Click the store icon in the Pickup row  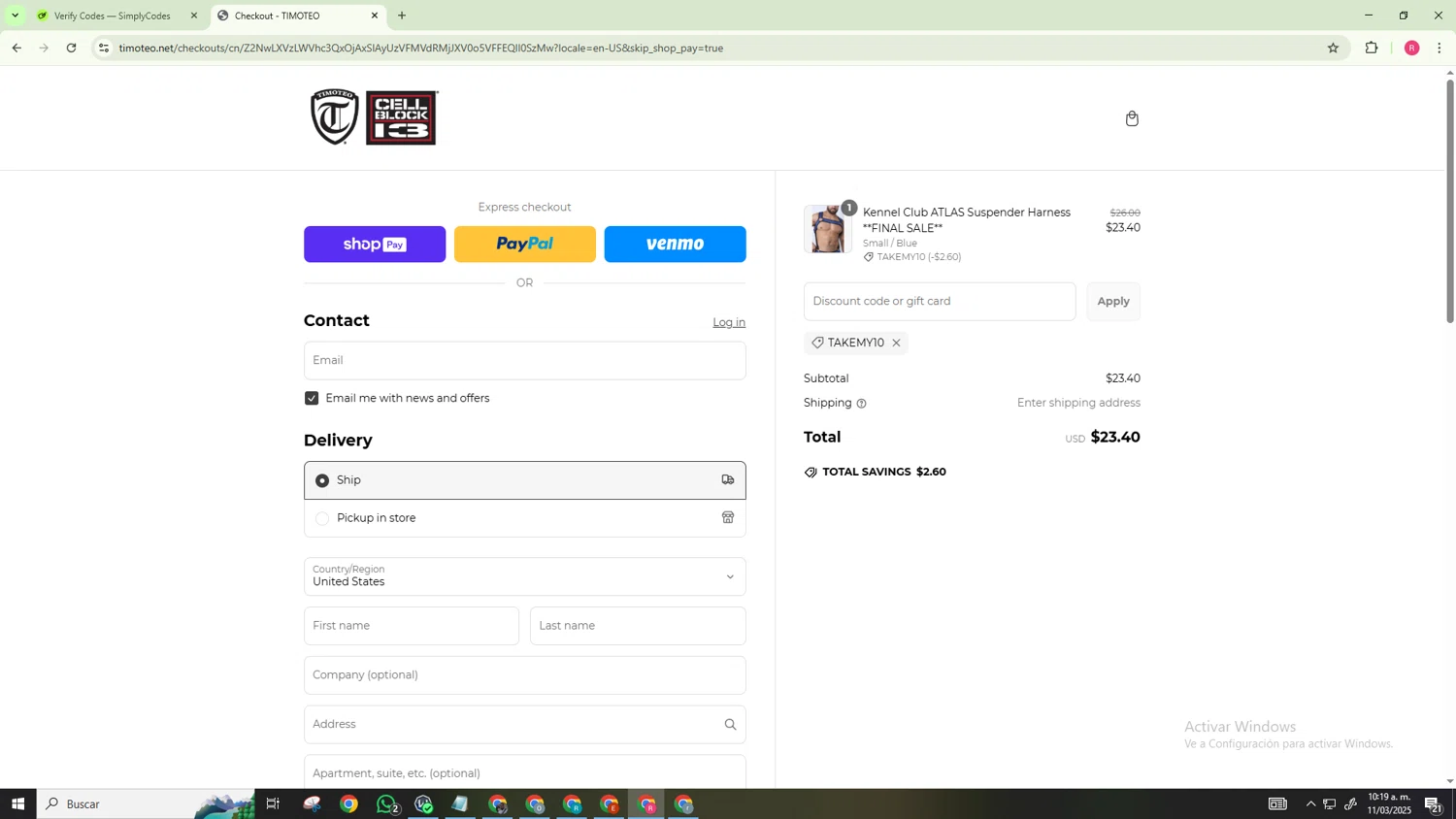click(x=728, y=518)
